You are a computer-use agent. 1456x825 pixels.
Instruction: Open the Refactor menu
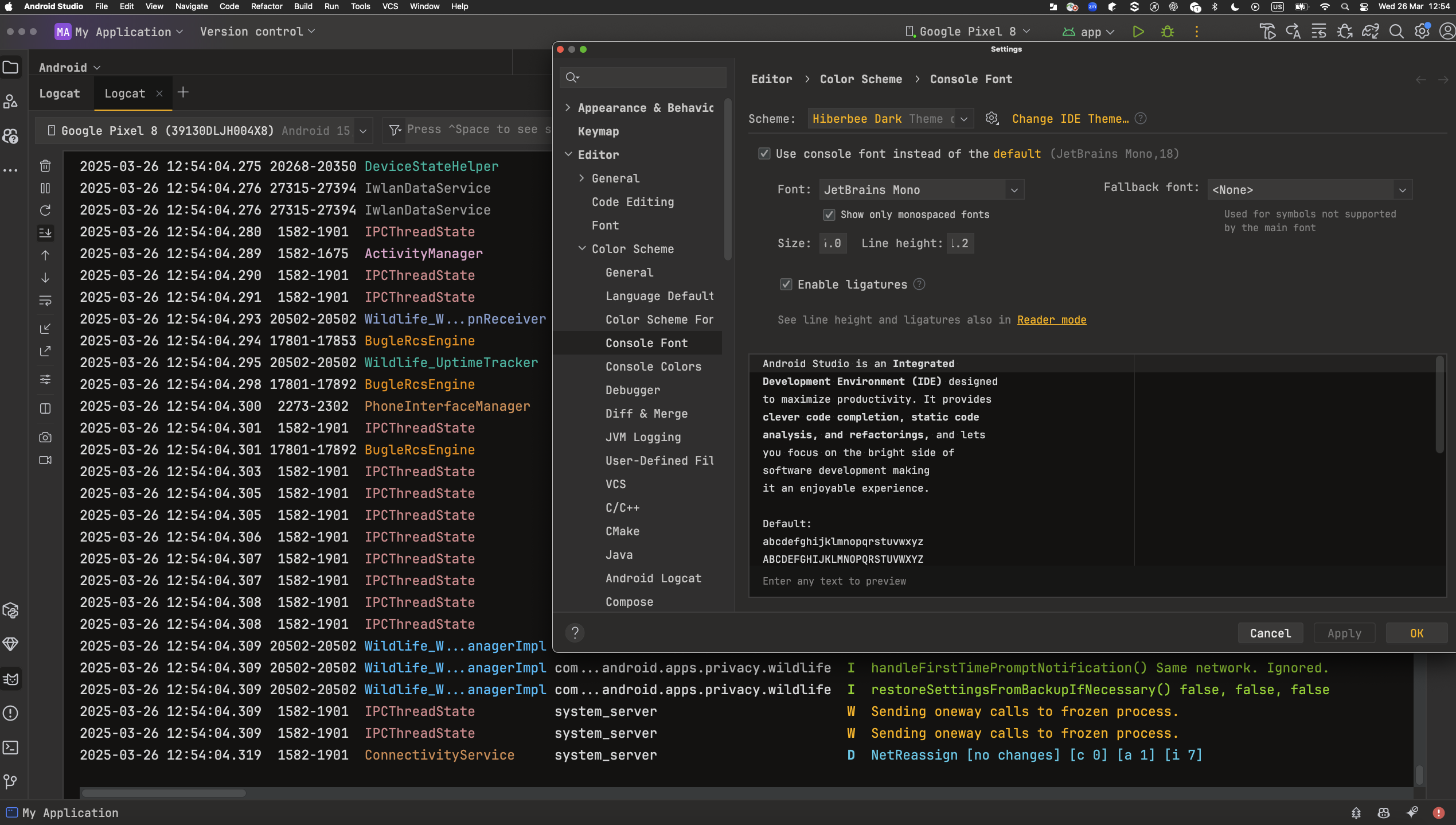click(x=266, y=6)
